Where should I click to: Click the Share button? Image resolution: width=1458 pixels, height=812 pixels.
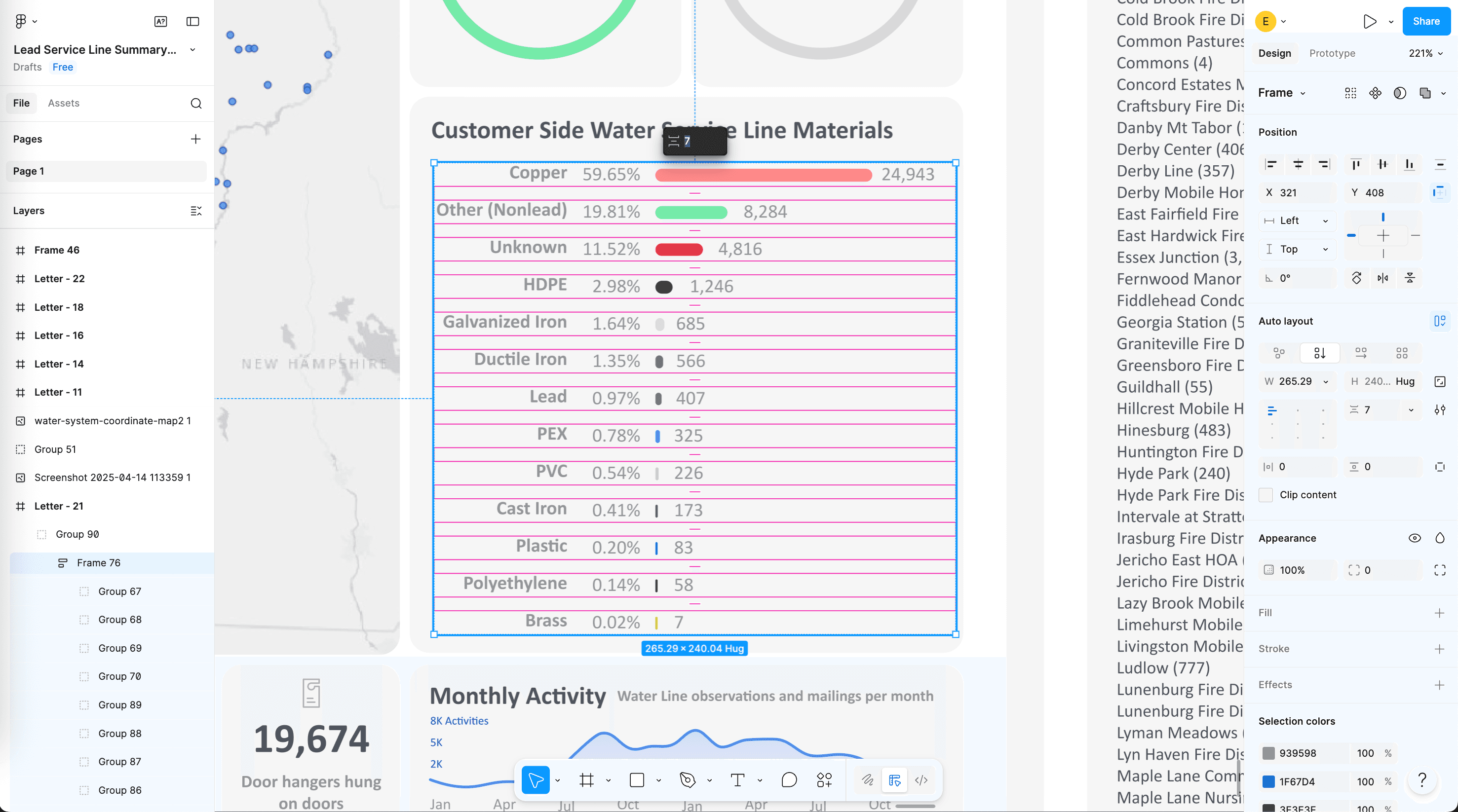pos(1426,22)
